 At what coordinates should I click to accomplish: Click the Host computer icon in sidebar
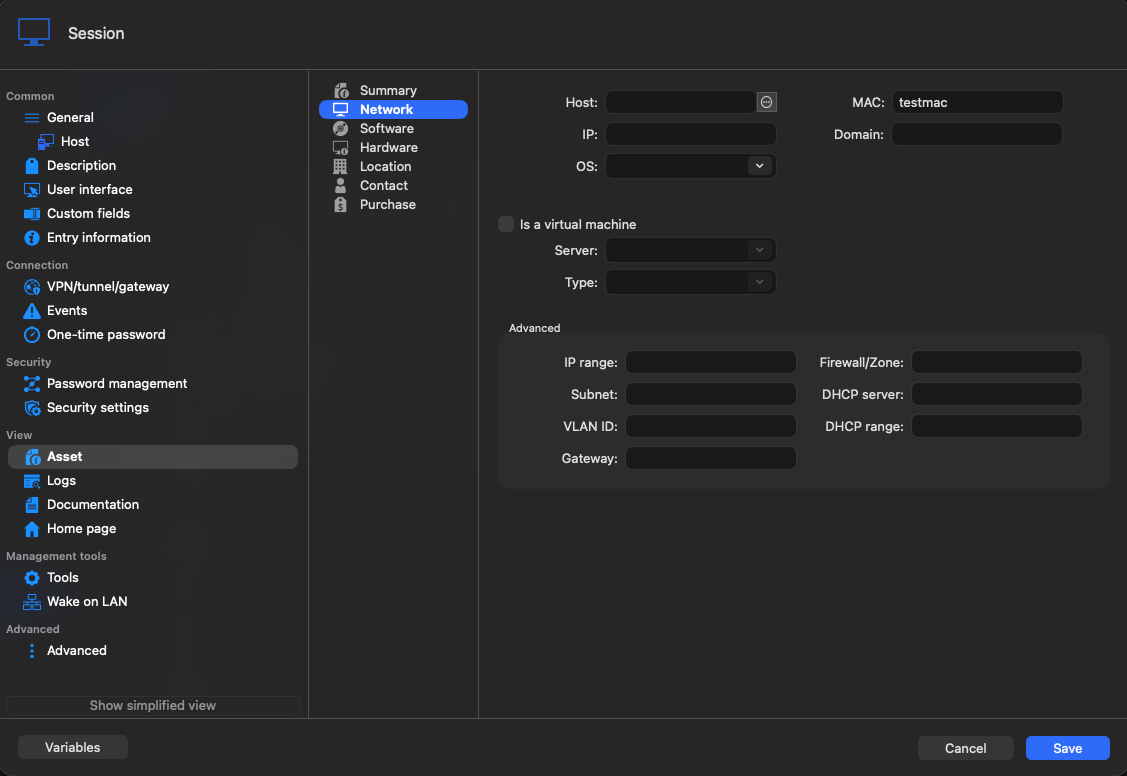click(45, 142)
